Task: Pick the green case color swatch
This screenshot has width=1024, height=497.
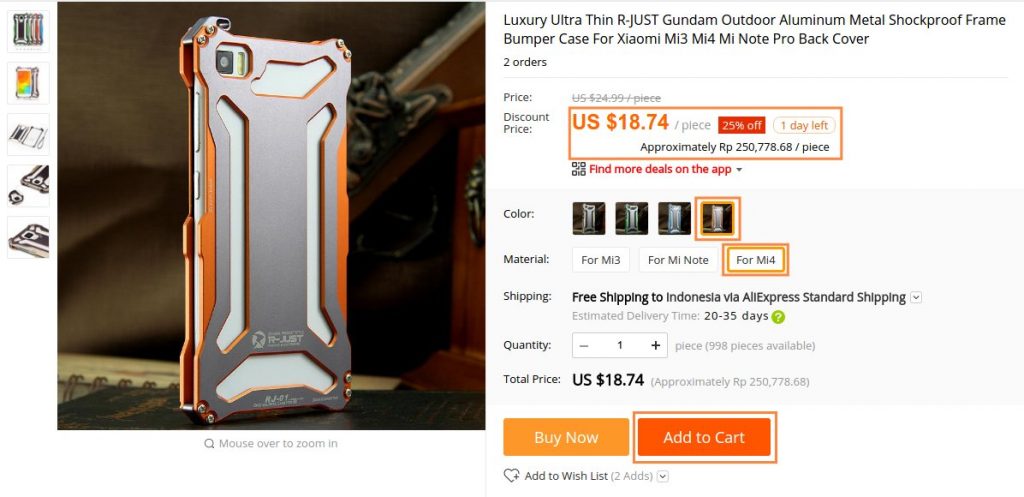Action: click(x=632, y=218)
